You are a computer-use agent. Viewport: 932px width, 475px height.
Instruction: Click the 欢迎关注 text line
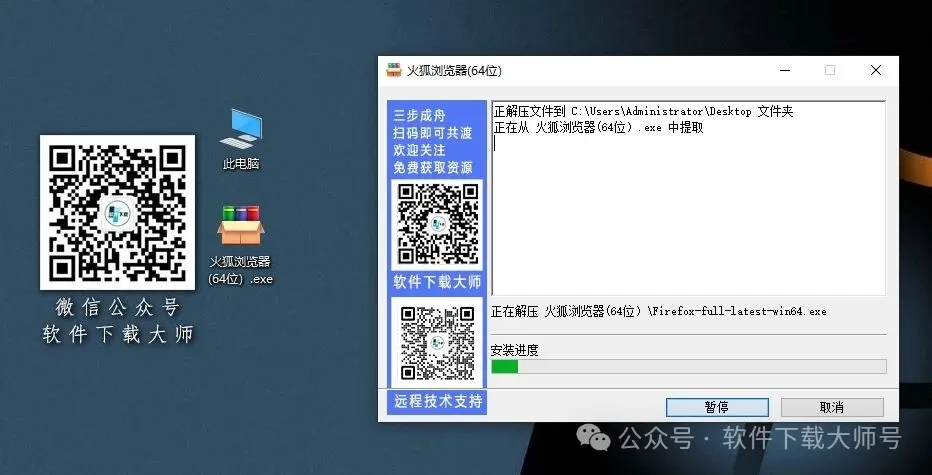click(x=419, y=150)
